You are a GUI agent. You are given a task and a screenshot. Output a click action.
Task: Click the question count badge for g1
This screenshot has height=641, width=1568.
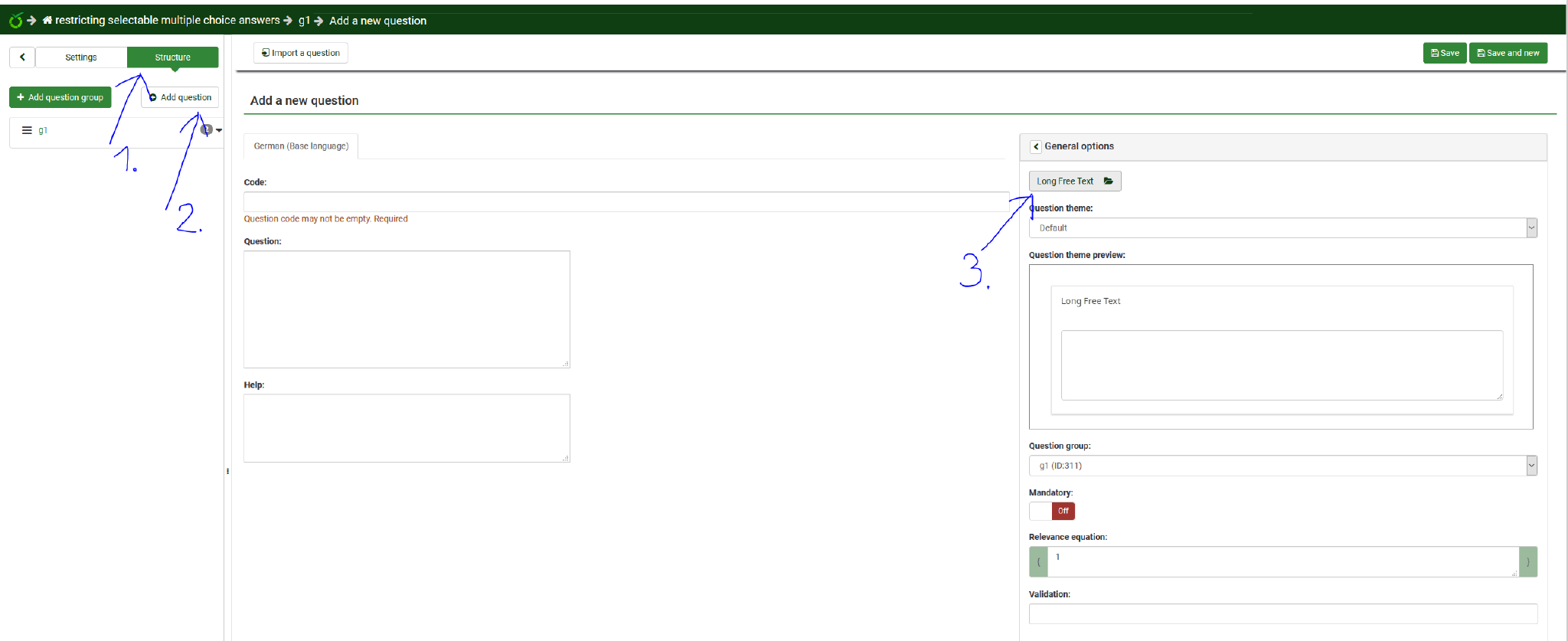[206, 129]
